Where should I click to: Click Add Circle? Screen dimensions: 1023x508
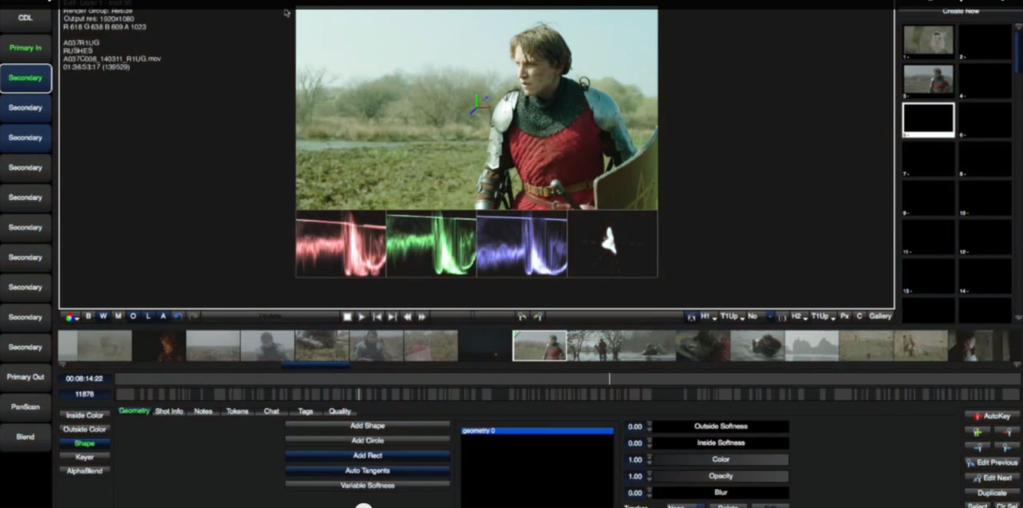click(367, 441)
